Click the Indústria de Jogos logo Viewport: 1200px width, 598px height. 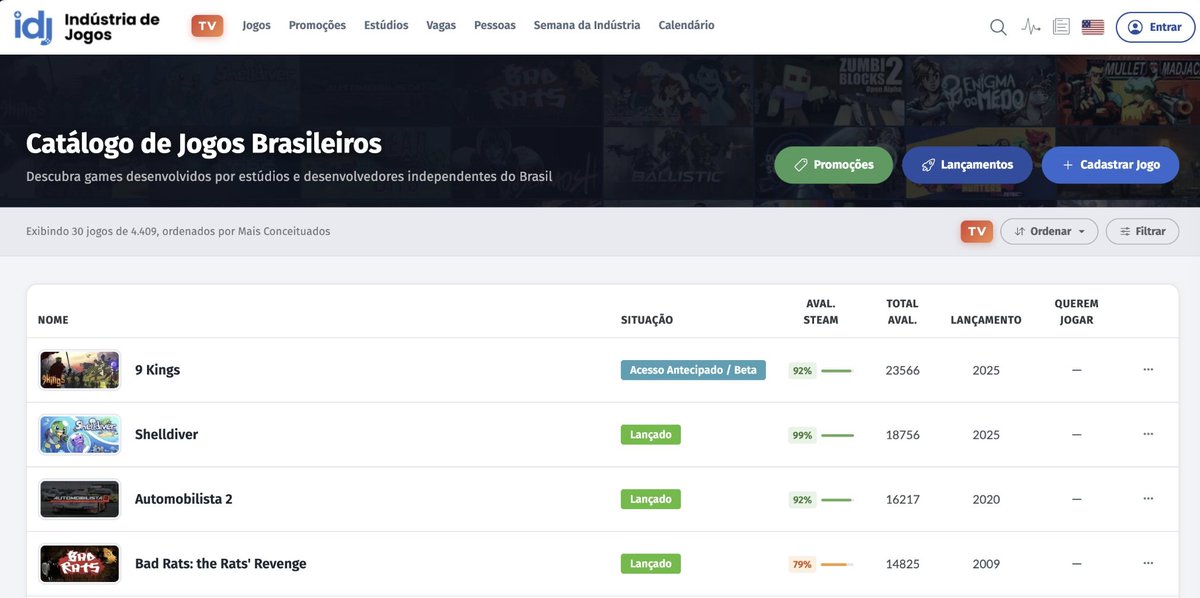pos(87,27)
